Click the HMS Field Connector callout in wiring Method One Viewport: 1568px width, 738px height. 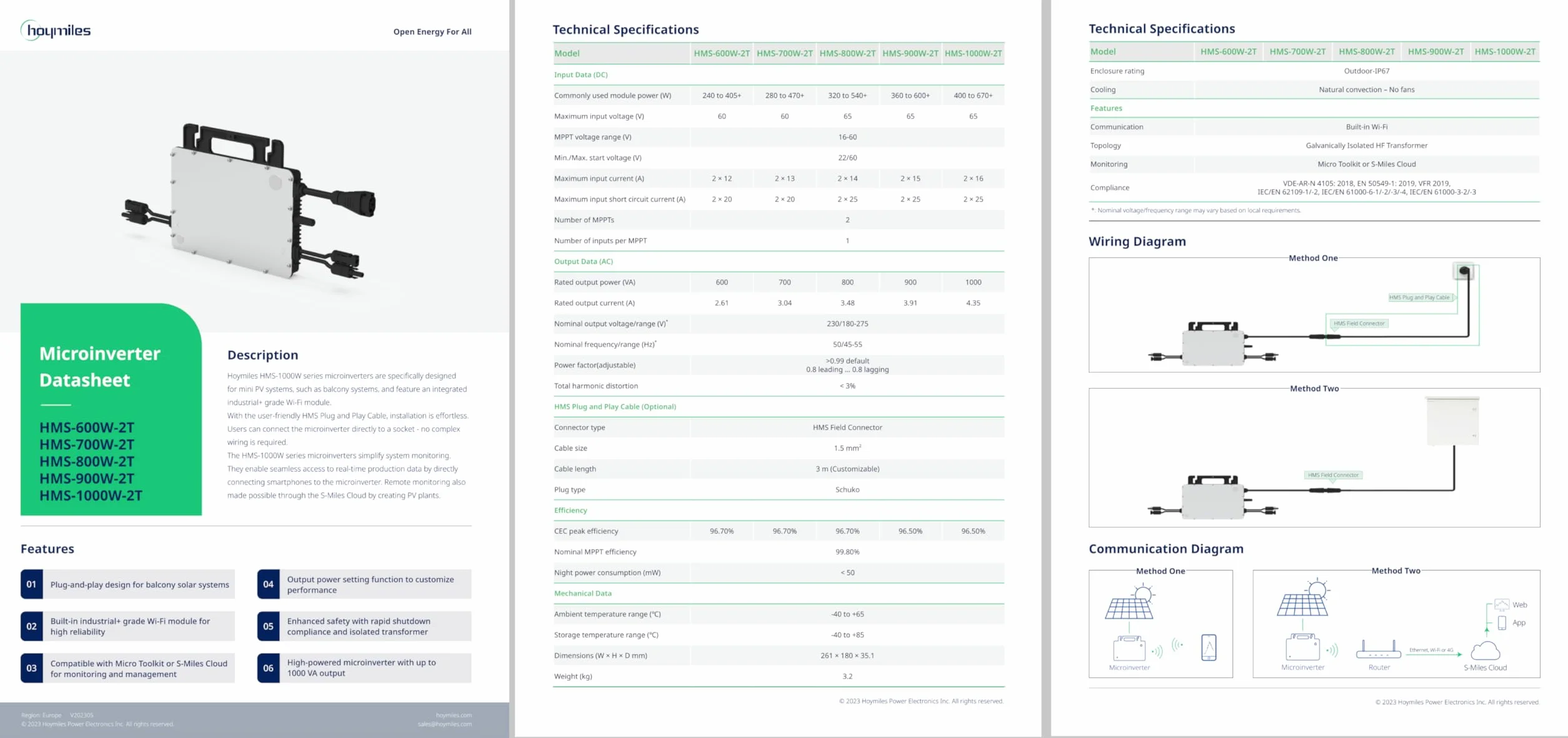[x=1359, y=324]
